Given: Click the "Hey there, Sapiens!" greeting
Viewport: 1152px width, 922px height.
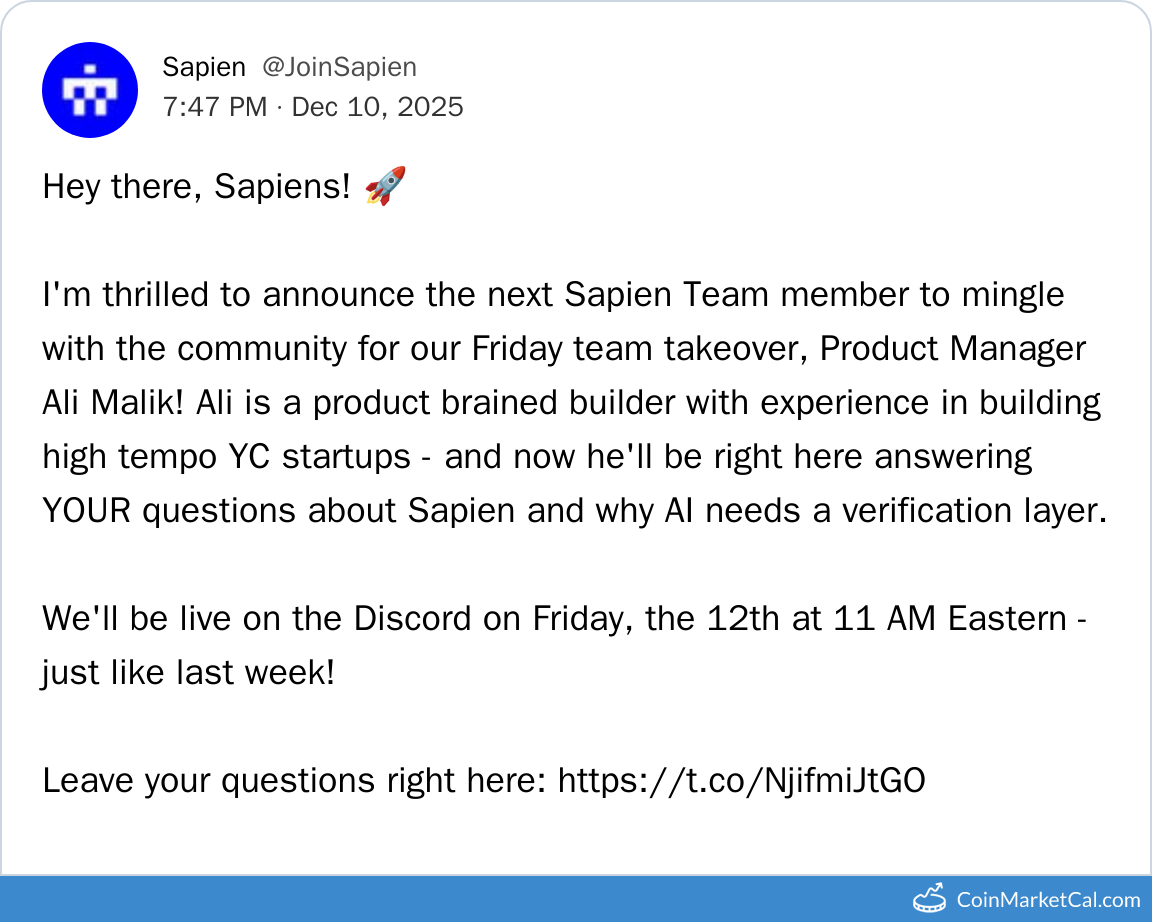Looking at the screenshot, I should coord(197,187).
